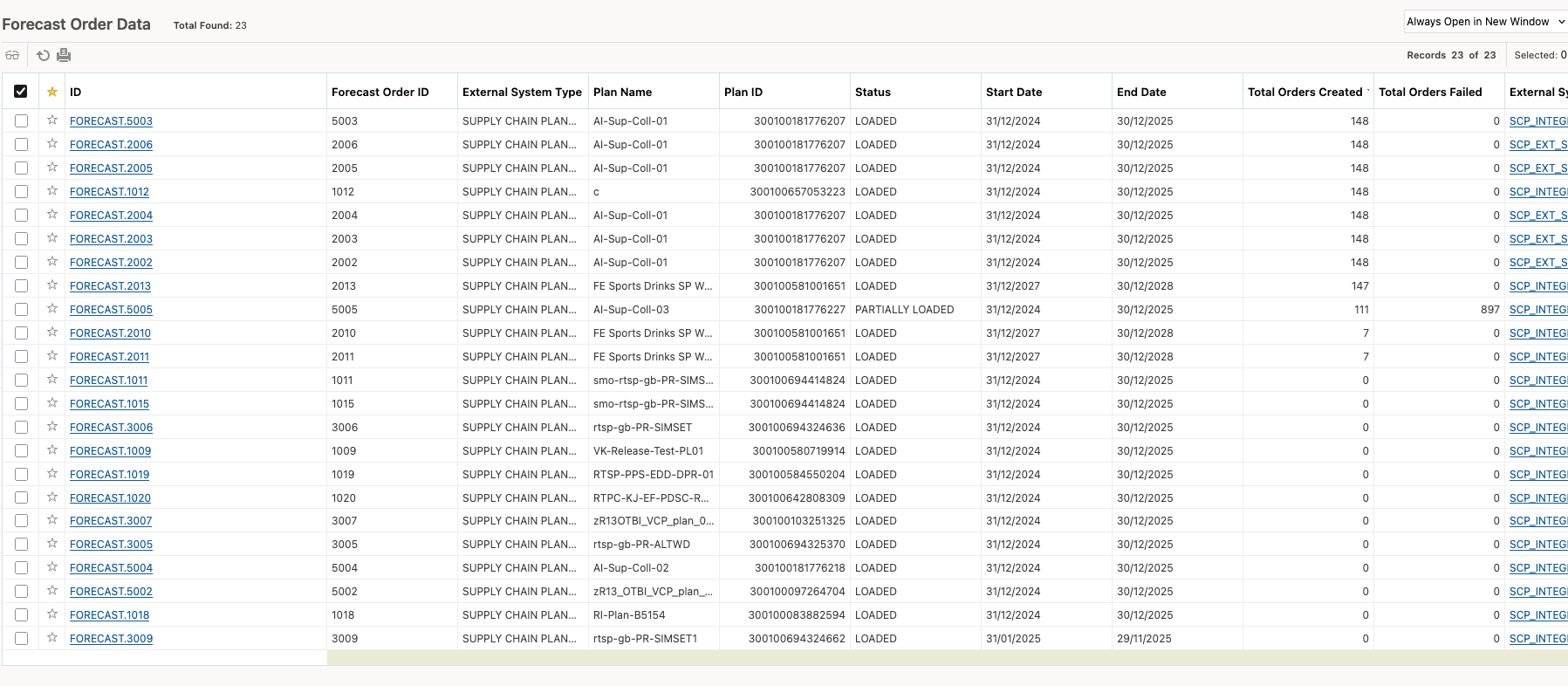The height and width of the screenshot is (686, 1568).
Task: Click the Status column header
Action: [x=873, y=92]
